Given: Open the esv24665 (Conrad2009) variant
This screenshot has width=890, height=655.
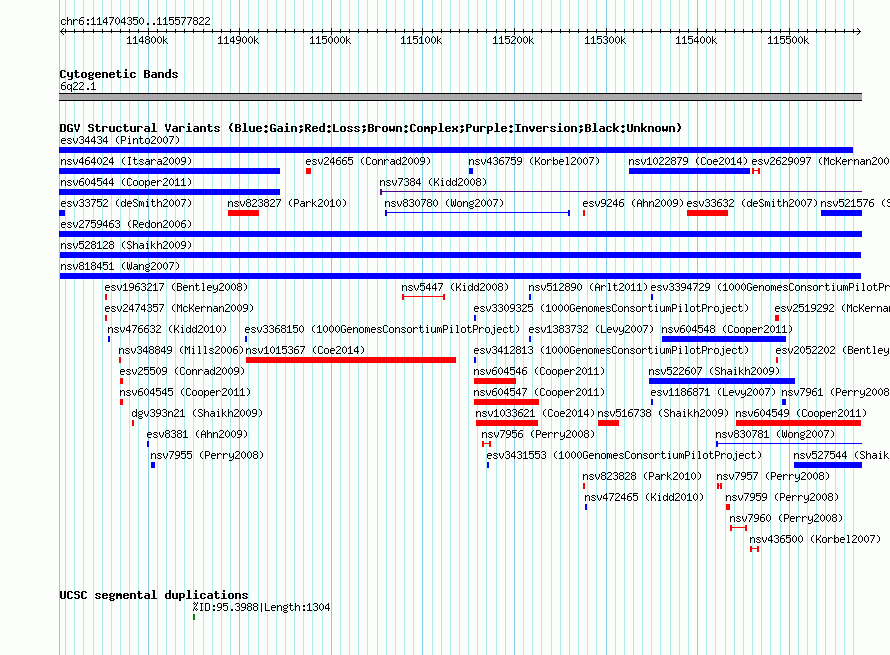Looking at the screenshot, I should (368, 161).
